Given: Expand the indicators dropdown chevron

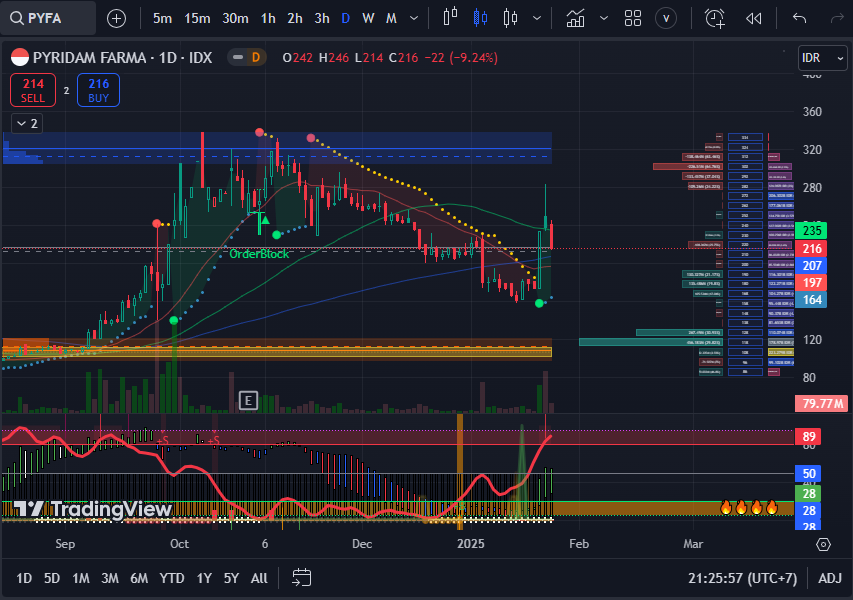Looking at the screenshot, I should point(604,18).
